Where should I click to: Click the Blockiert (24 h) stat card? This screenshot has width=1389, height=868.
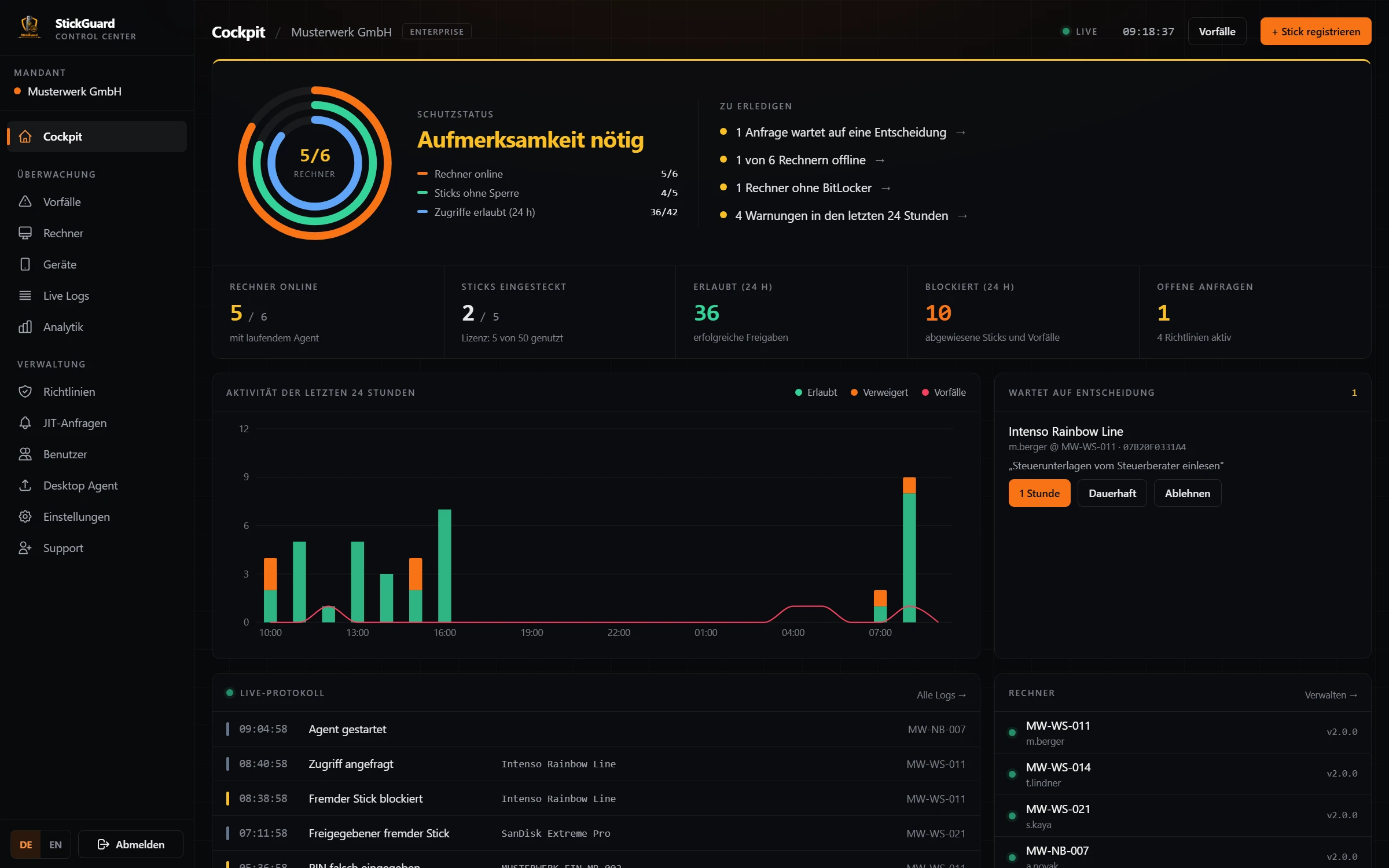pos(1023,312)
